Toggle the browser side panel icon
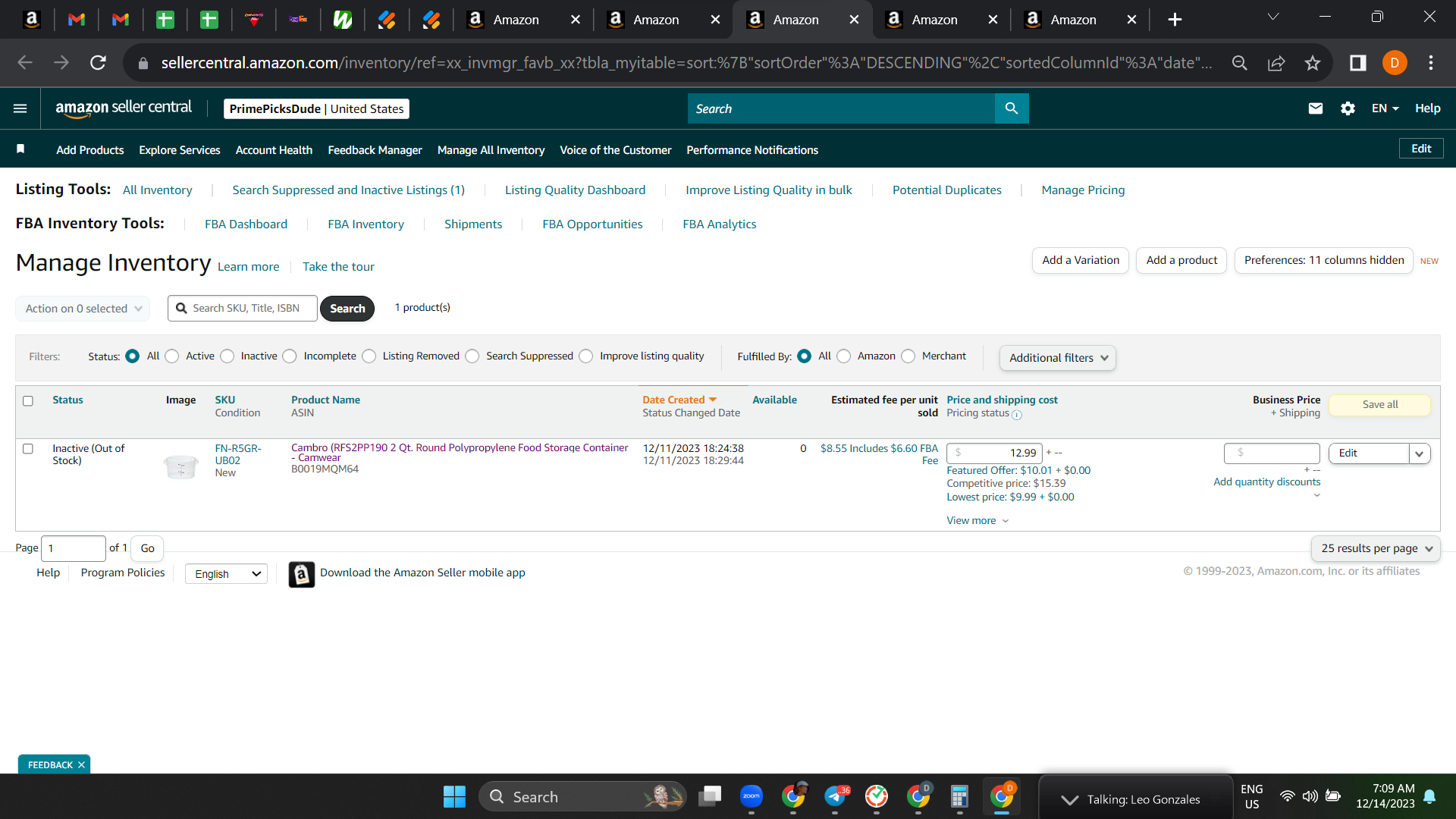Image resolution: width=1456 pixels, height=819 pixels. [1358, 63]
